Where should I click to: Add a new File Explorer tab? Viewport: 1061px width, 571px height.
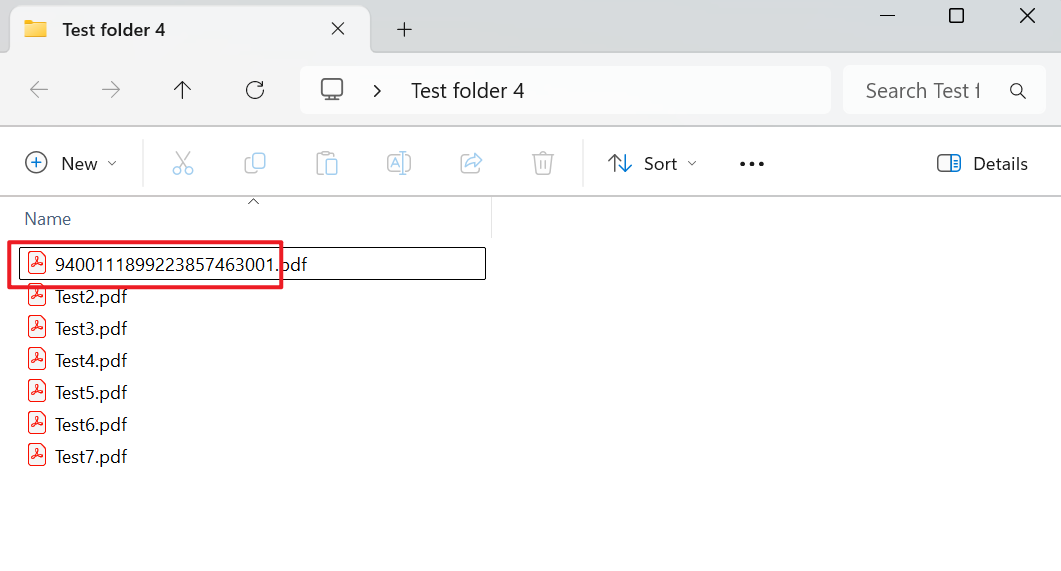pos(404,30)
